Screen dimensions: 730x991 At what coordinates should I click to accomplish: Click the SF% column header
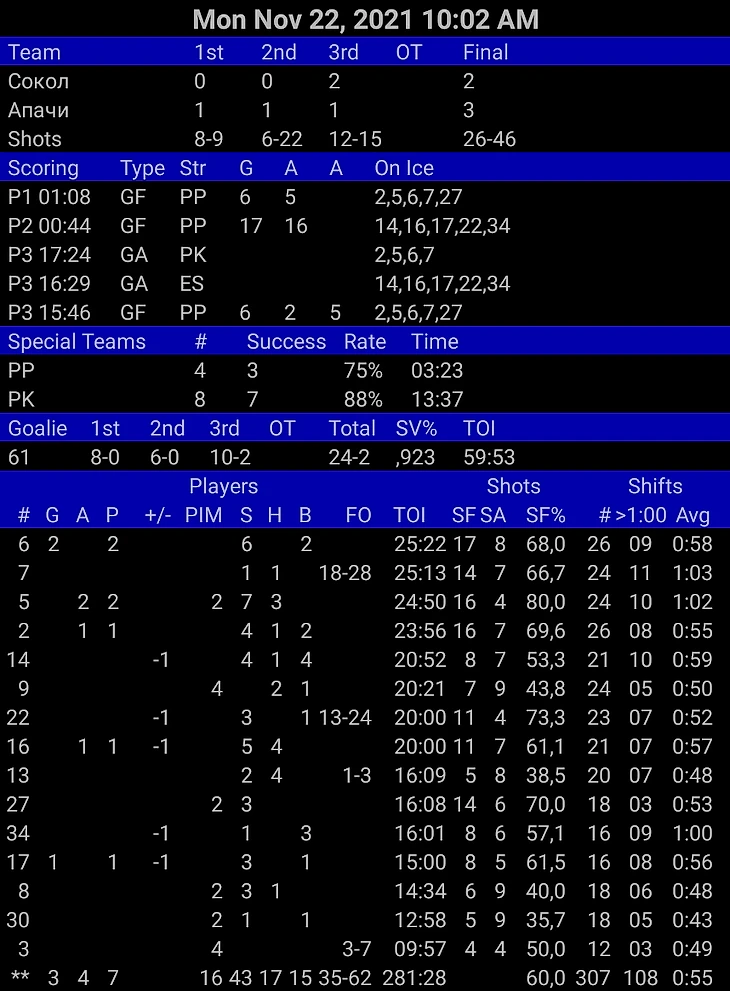click(545, 515)
